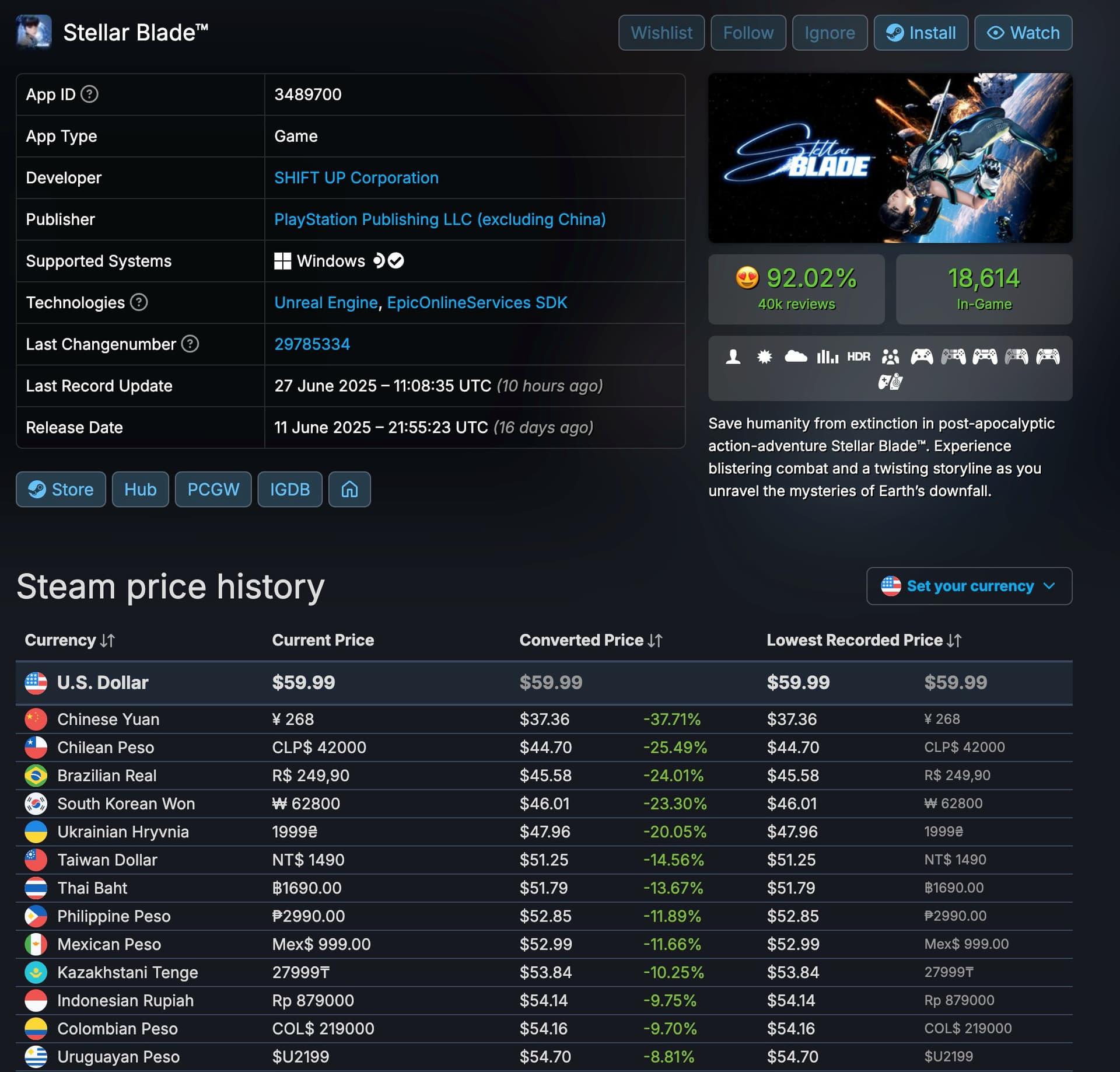The height and width of the screenshot is (1072, 1120).
Task: Click the App ID value 3489700
Action: pyautogui.click(x=308, y=94)
